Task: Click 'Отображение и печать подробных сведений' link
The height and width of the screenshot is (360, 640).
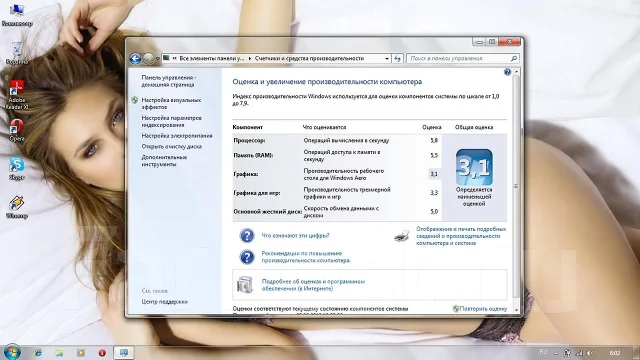Action: point(461,236)
